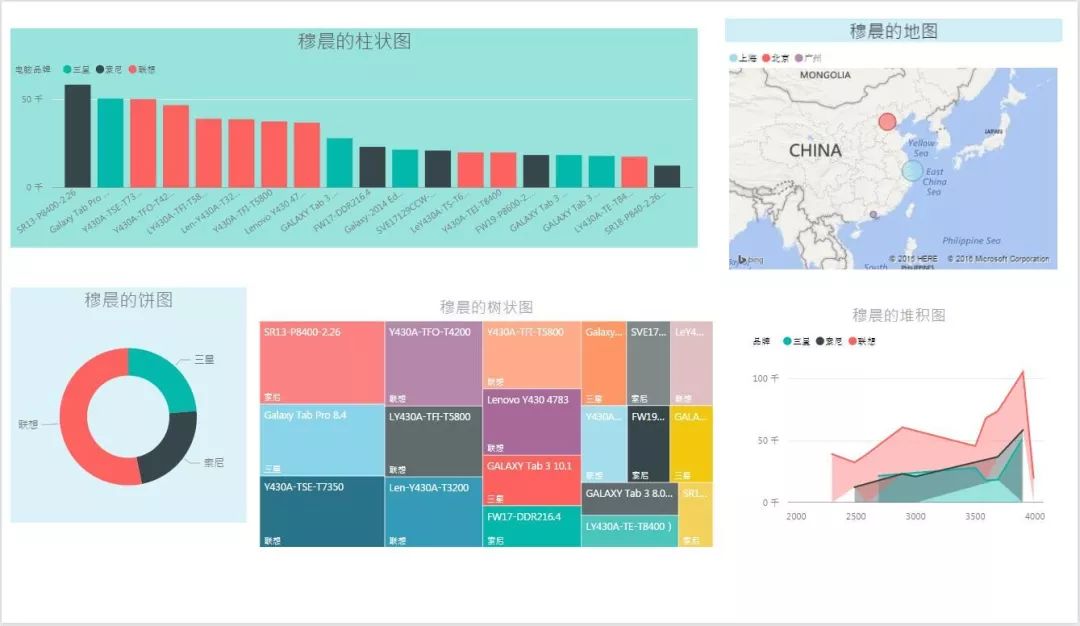This screenshot has width=1080, height=626.
Task: Click the red Beijing bubble on map
Action: point(887,122)
